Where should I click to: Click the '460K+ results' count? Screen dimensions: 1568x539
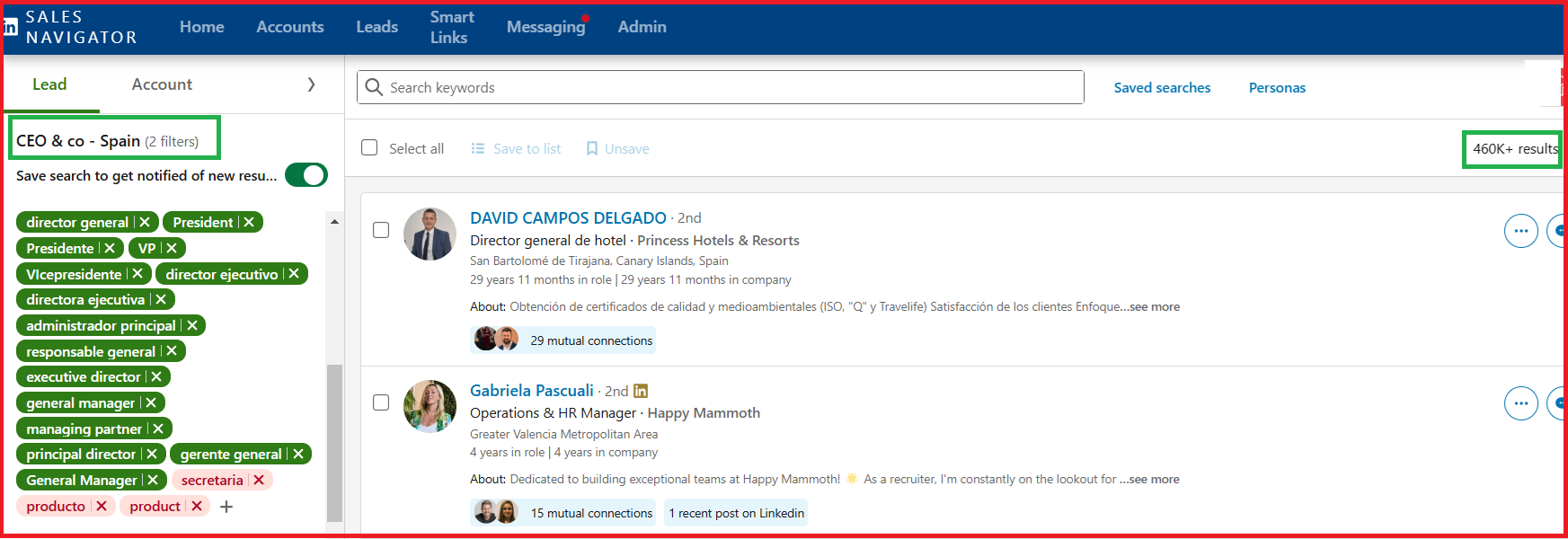(x=1515, y=148)
